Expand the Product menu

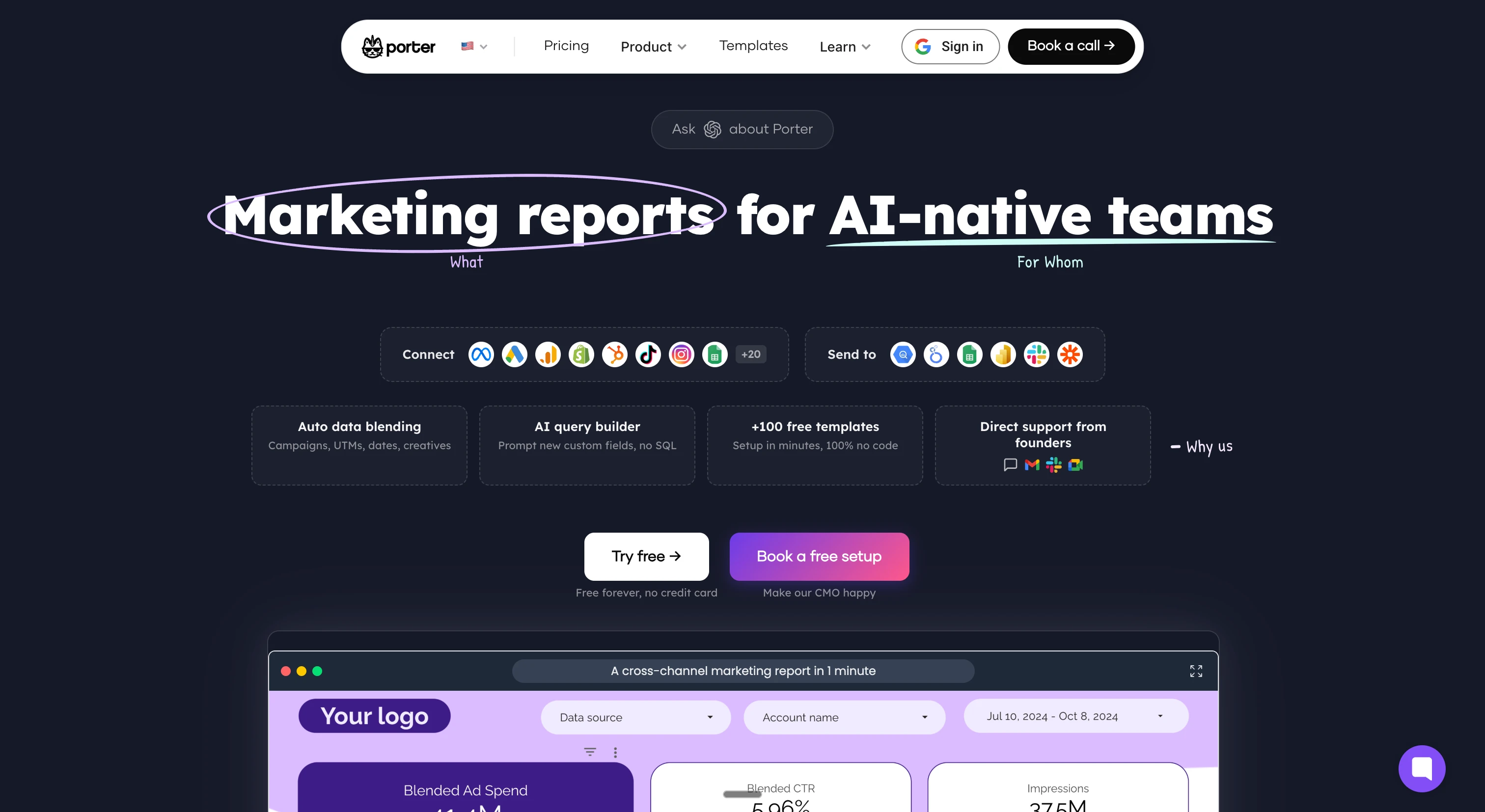coord(653,47)
